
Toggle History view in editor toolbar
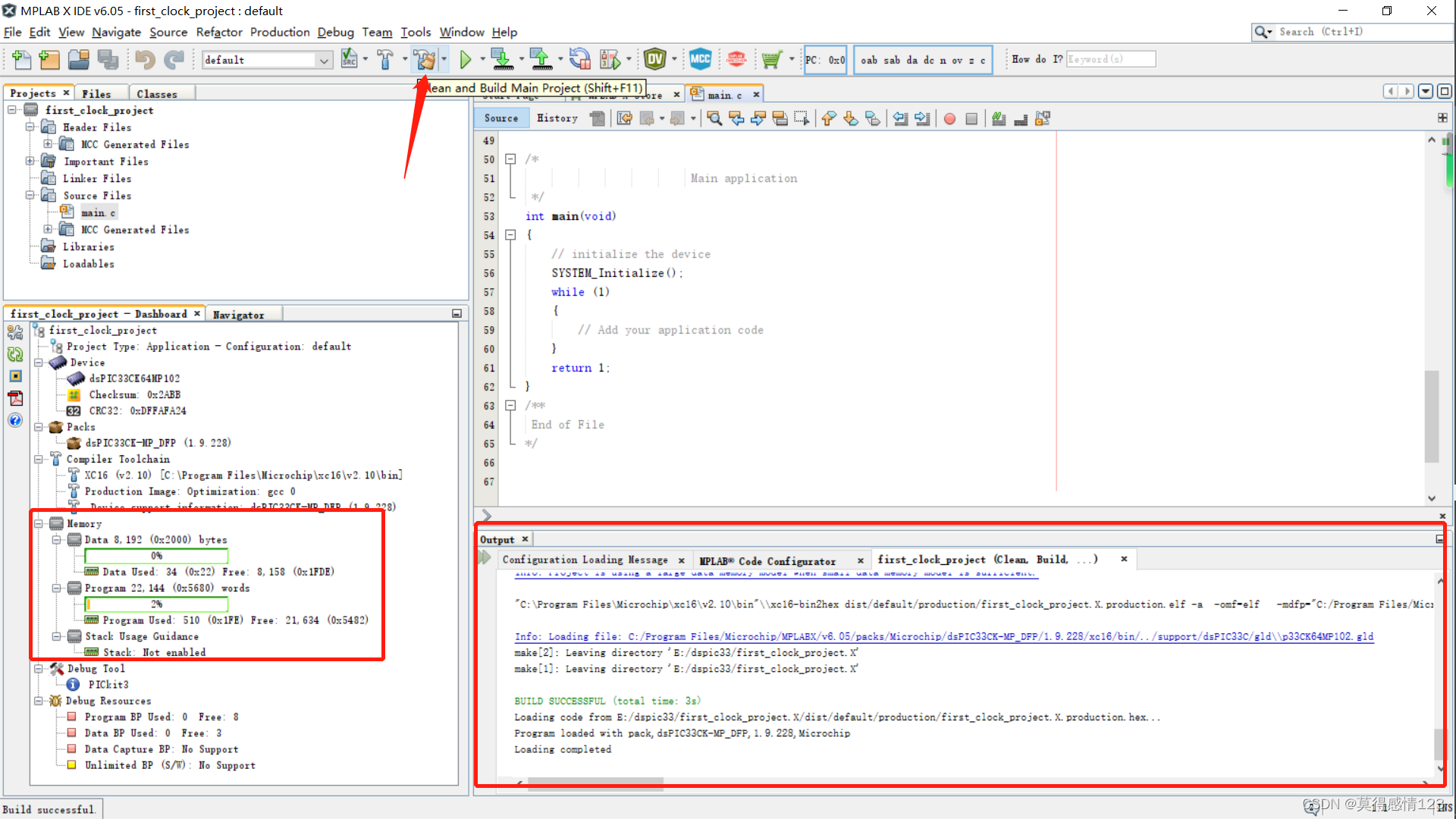click(557, 118)
